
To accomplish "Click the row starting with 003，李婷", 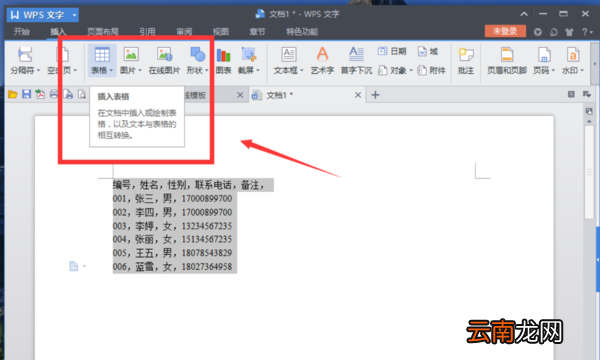I will point(172,226).
